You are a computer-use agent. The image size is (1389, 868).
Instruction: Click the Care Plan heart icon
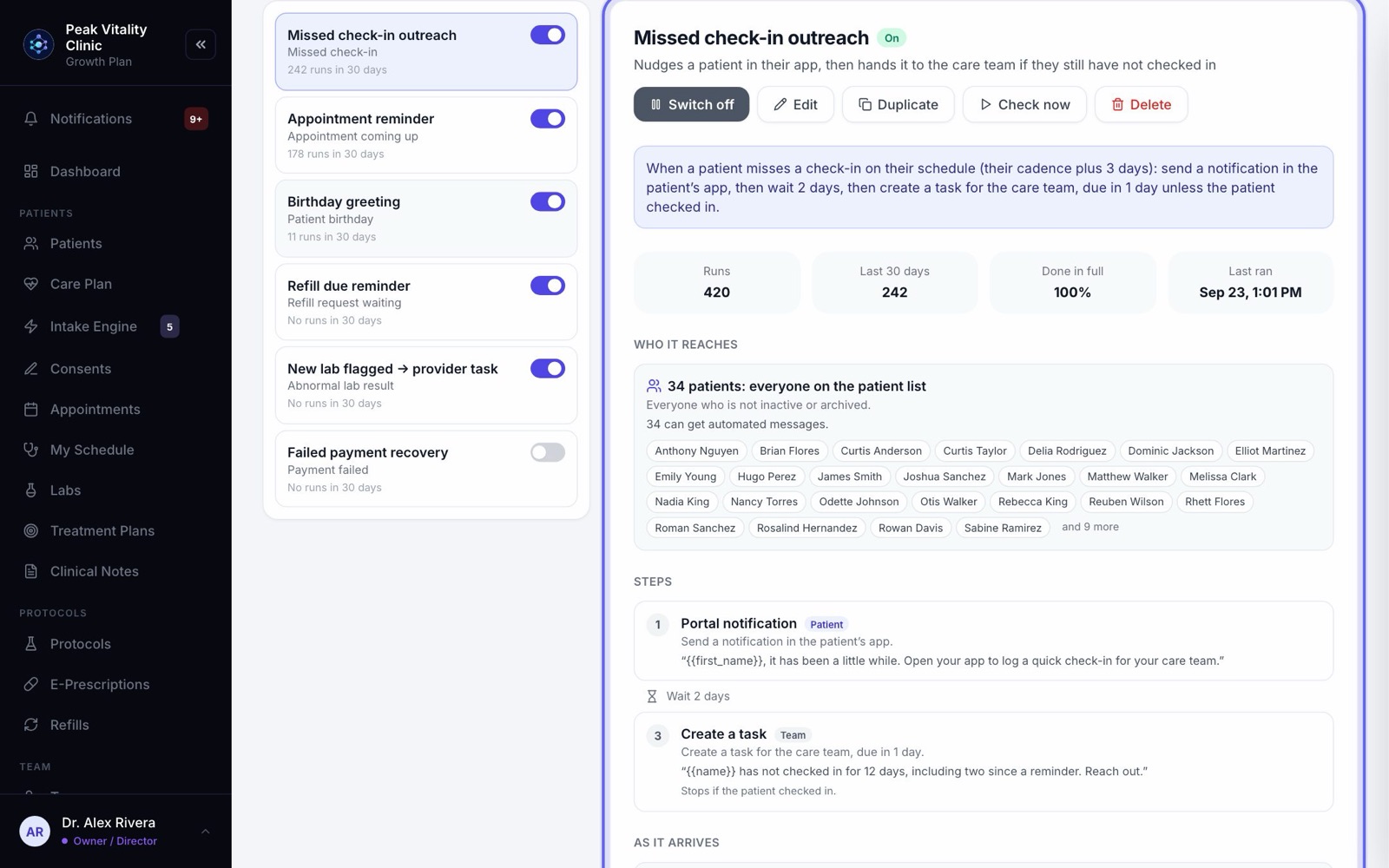click(x=31, y=284)
